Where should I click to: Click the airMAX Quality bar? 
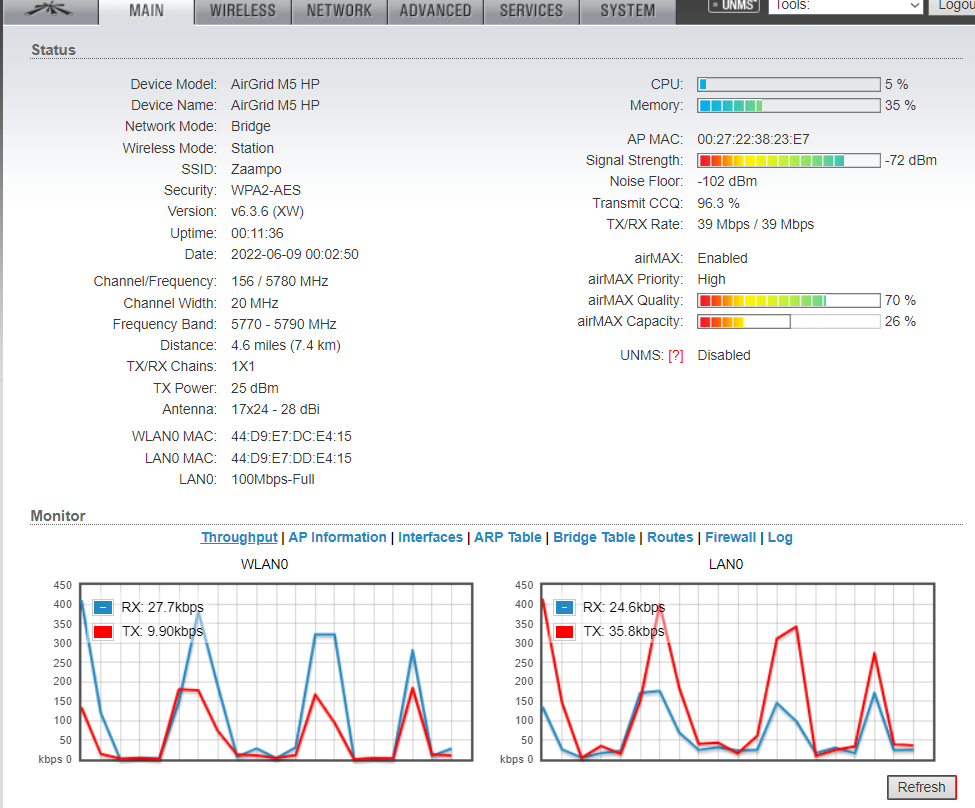[x=788, y=301]
